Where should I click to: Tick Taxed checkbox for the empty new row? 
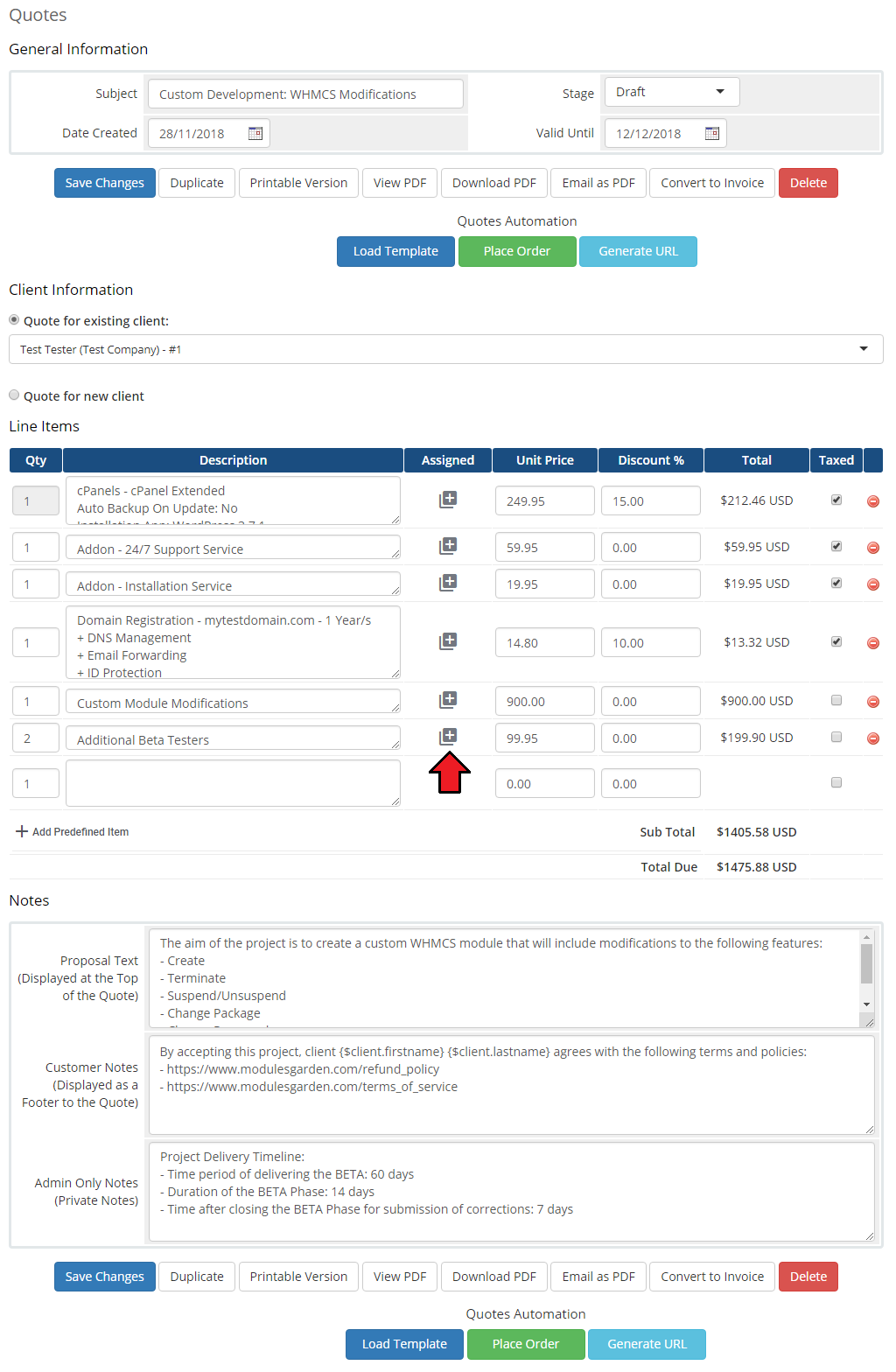[x=836, y=782]
